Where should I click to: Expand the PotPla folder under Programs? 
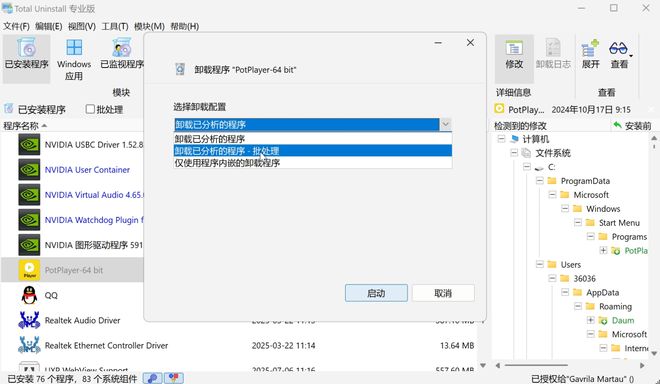click(x=603, y=250)
